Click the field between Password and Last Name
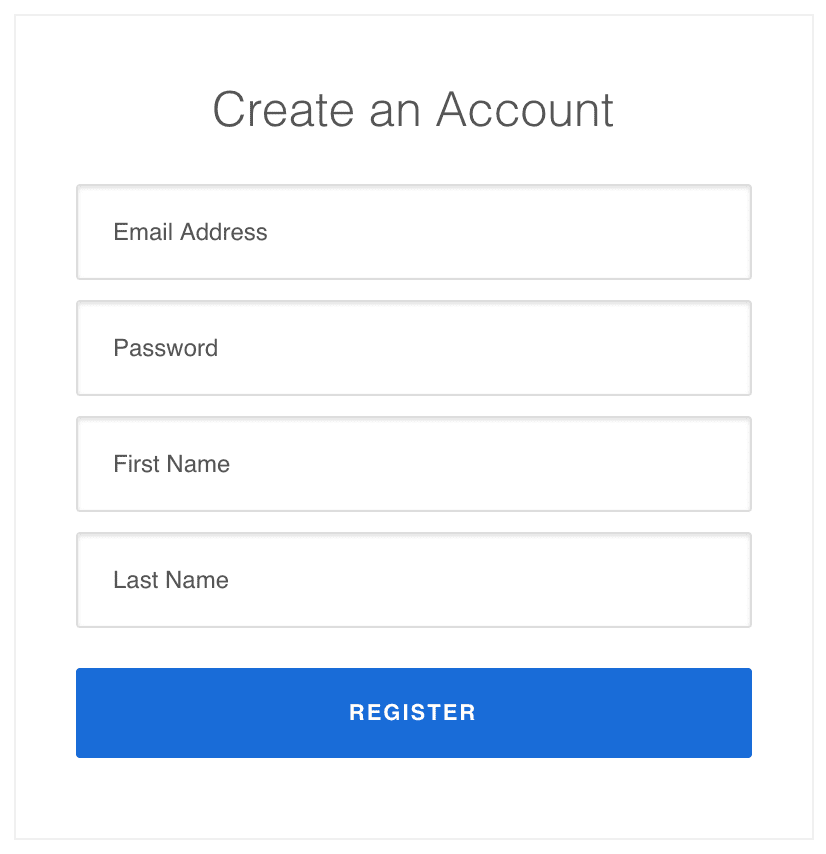The width and height of the screenshot is (826, 854). [x=413, y=464]
